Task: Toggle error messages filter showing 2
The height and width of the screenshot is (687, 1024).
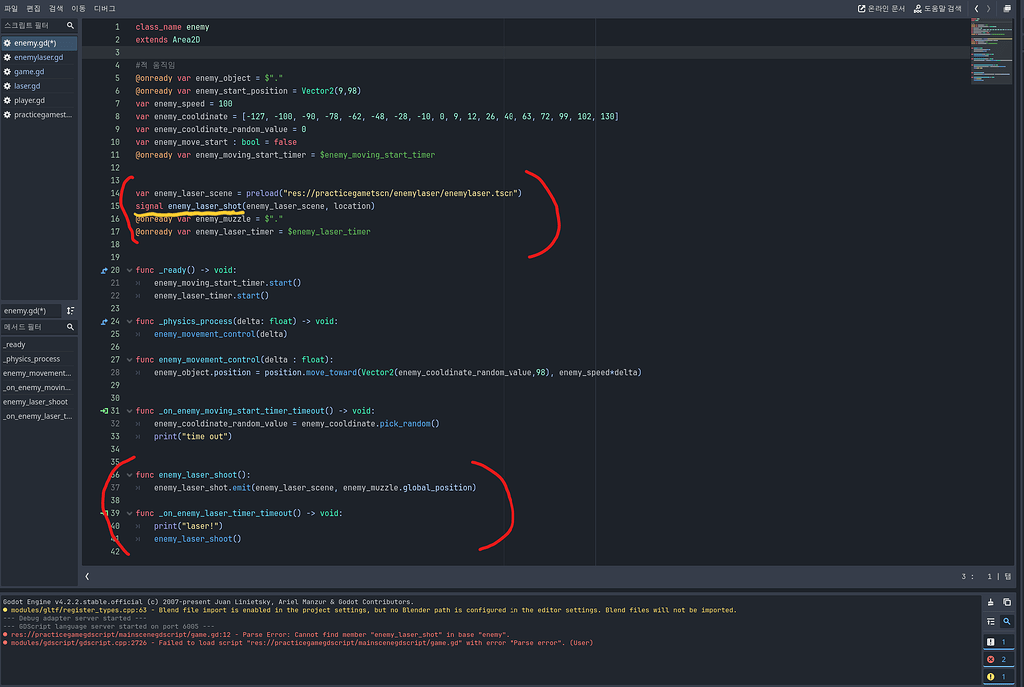Action: coord(999,660)
